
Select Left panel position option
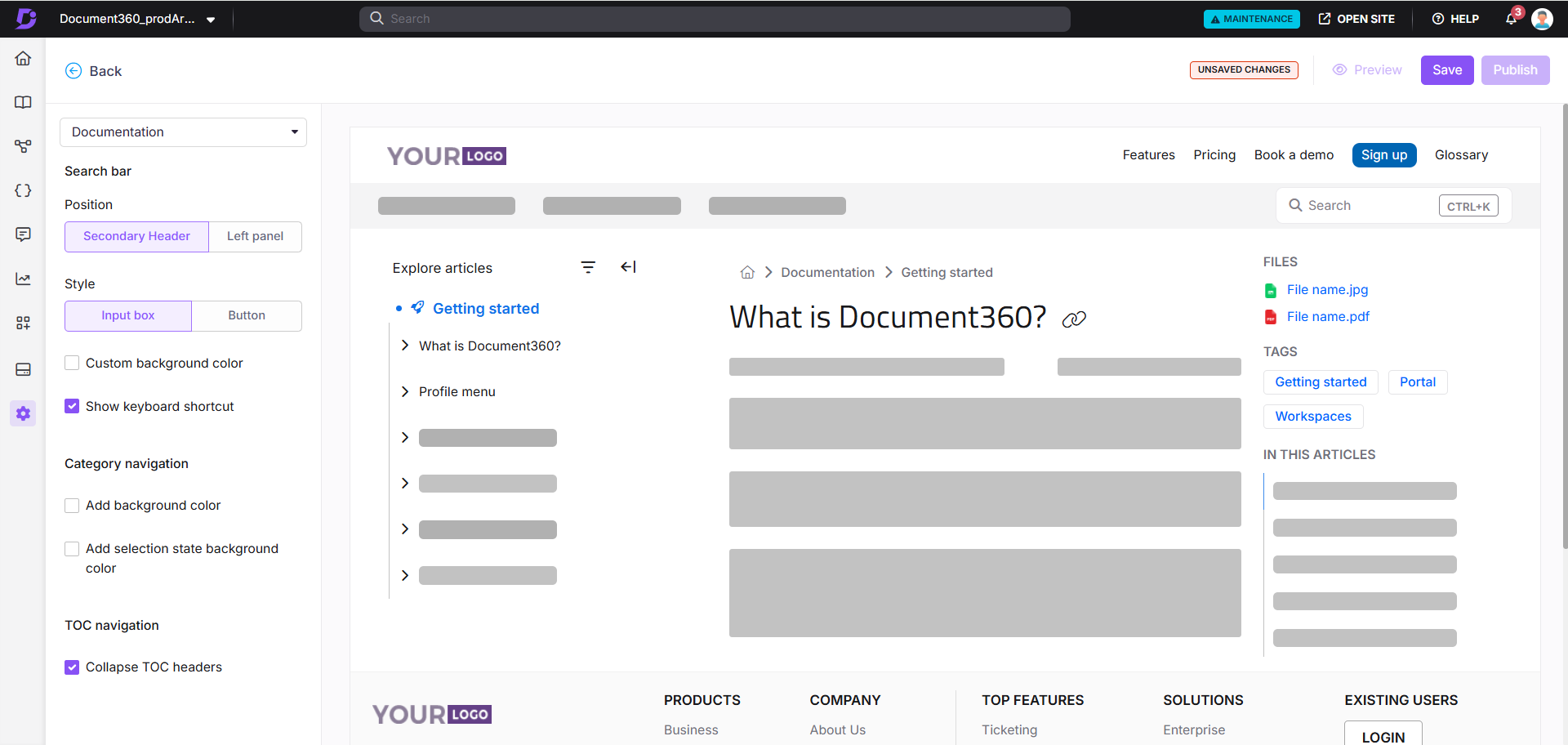click(255, 236)
